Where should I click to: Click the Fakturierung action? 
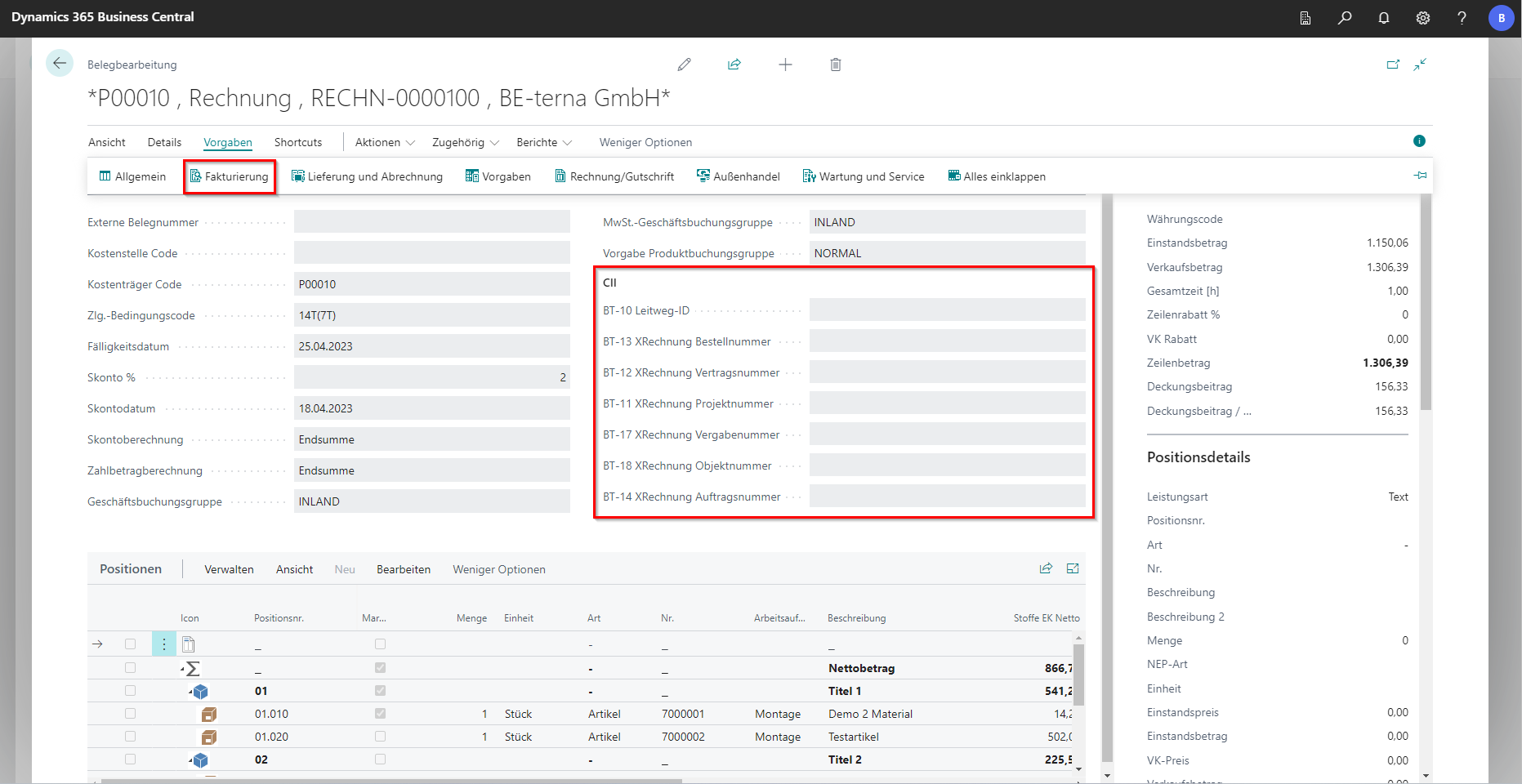230,176
